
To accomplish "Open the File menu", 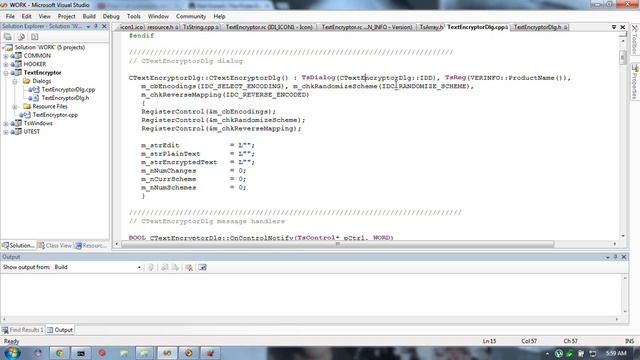I will (10, 16).
